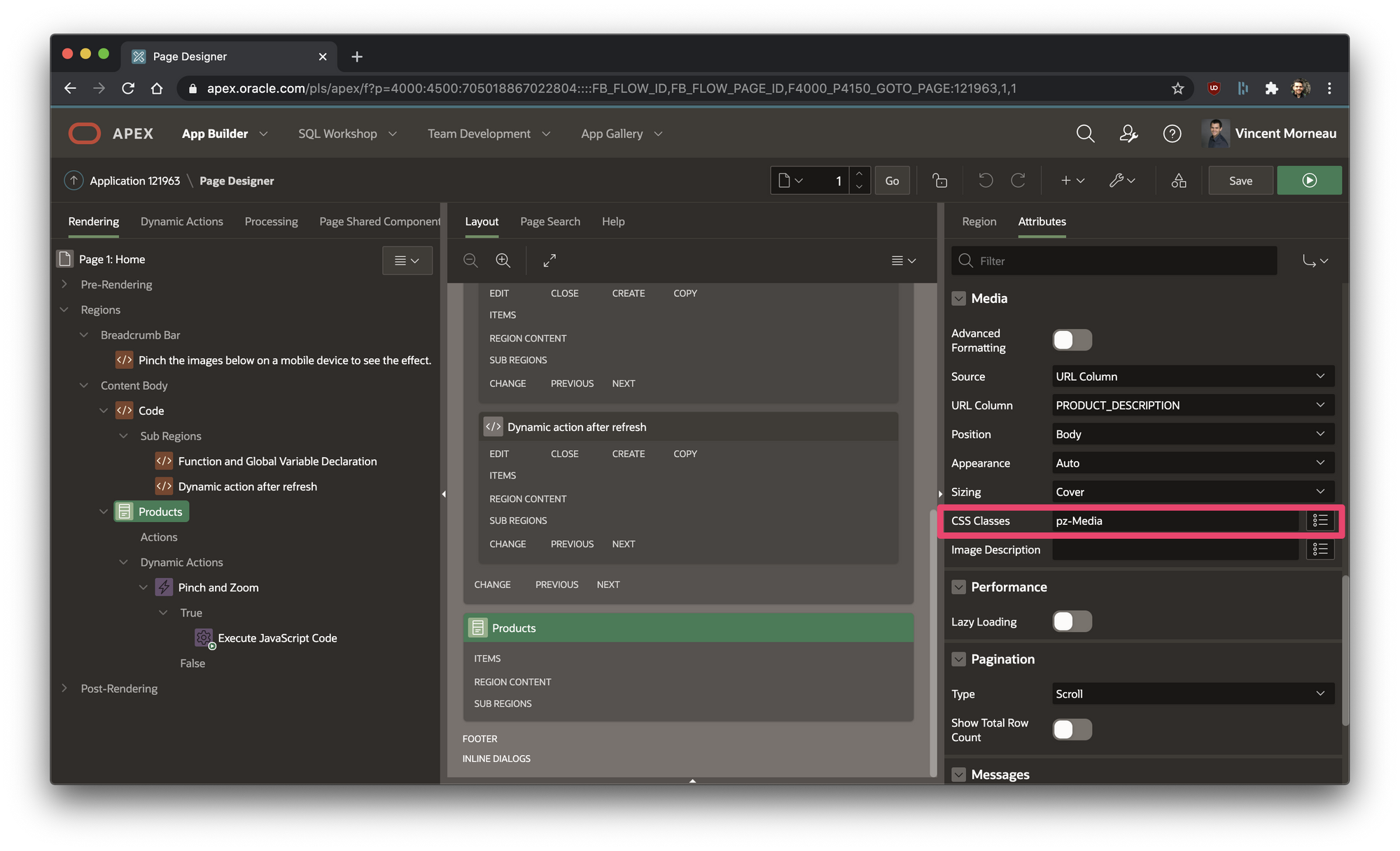The image size is (1400, 851).
Task: Click the Go button
Action: [892, 181]
